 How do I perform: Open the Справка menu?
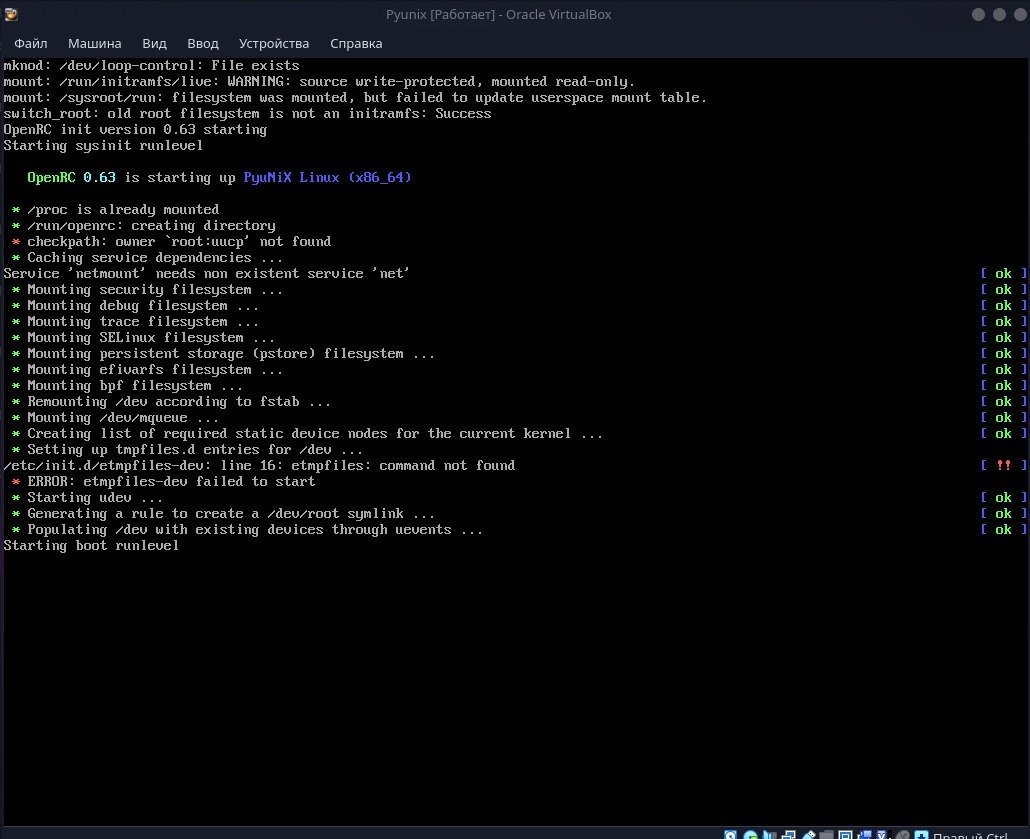click(356, 43)
